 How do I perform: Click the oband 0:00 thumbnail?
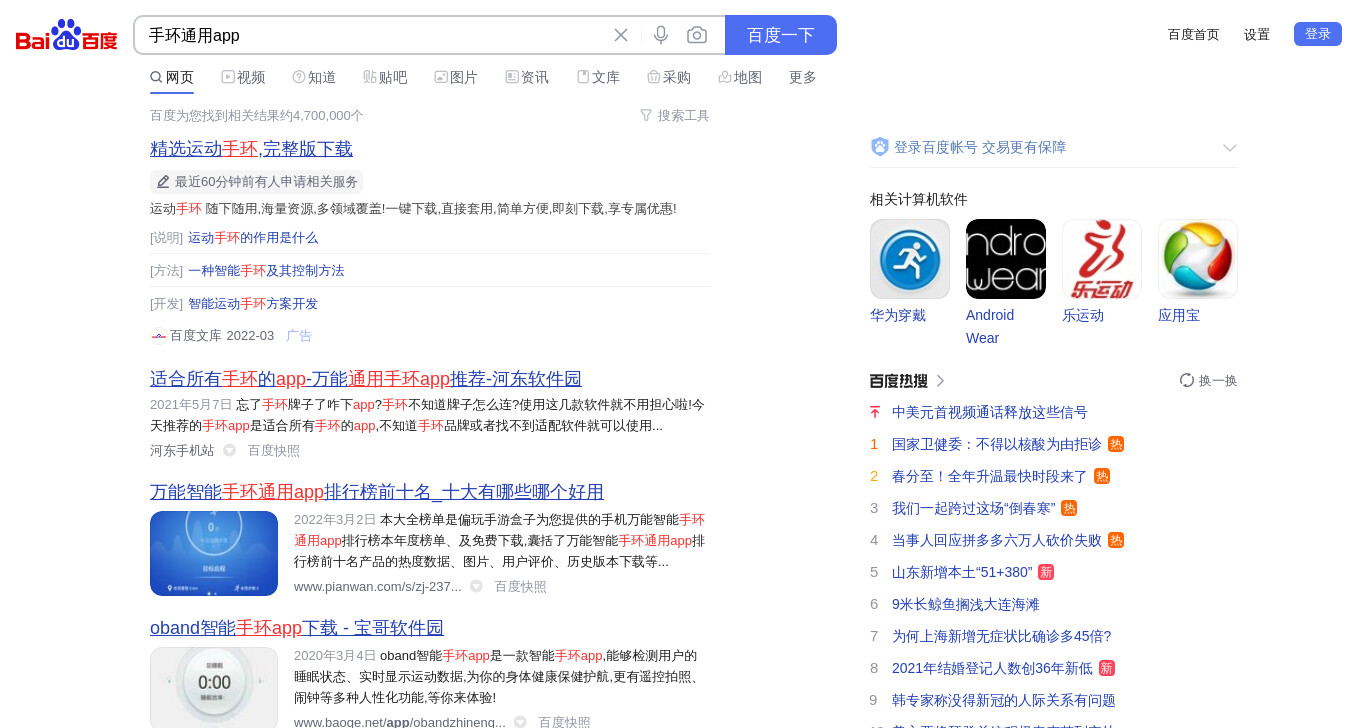214,687
